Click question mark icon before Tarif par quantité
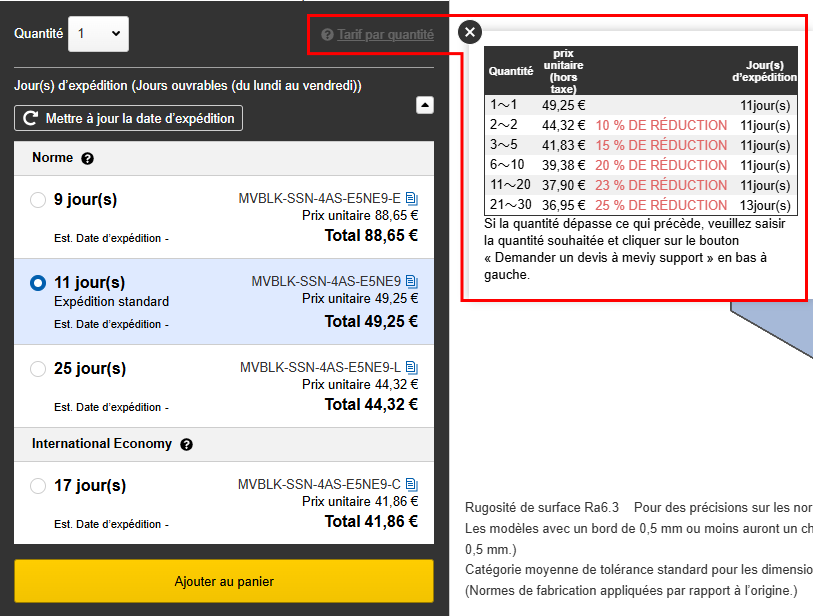Image resolution: width=813 pixels, height=616 pixels. (x=327, y=35)
